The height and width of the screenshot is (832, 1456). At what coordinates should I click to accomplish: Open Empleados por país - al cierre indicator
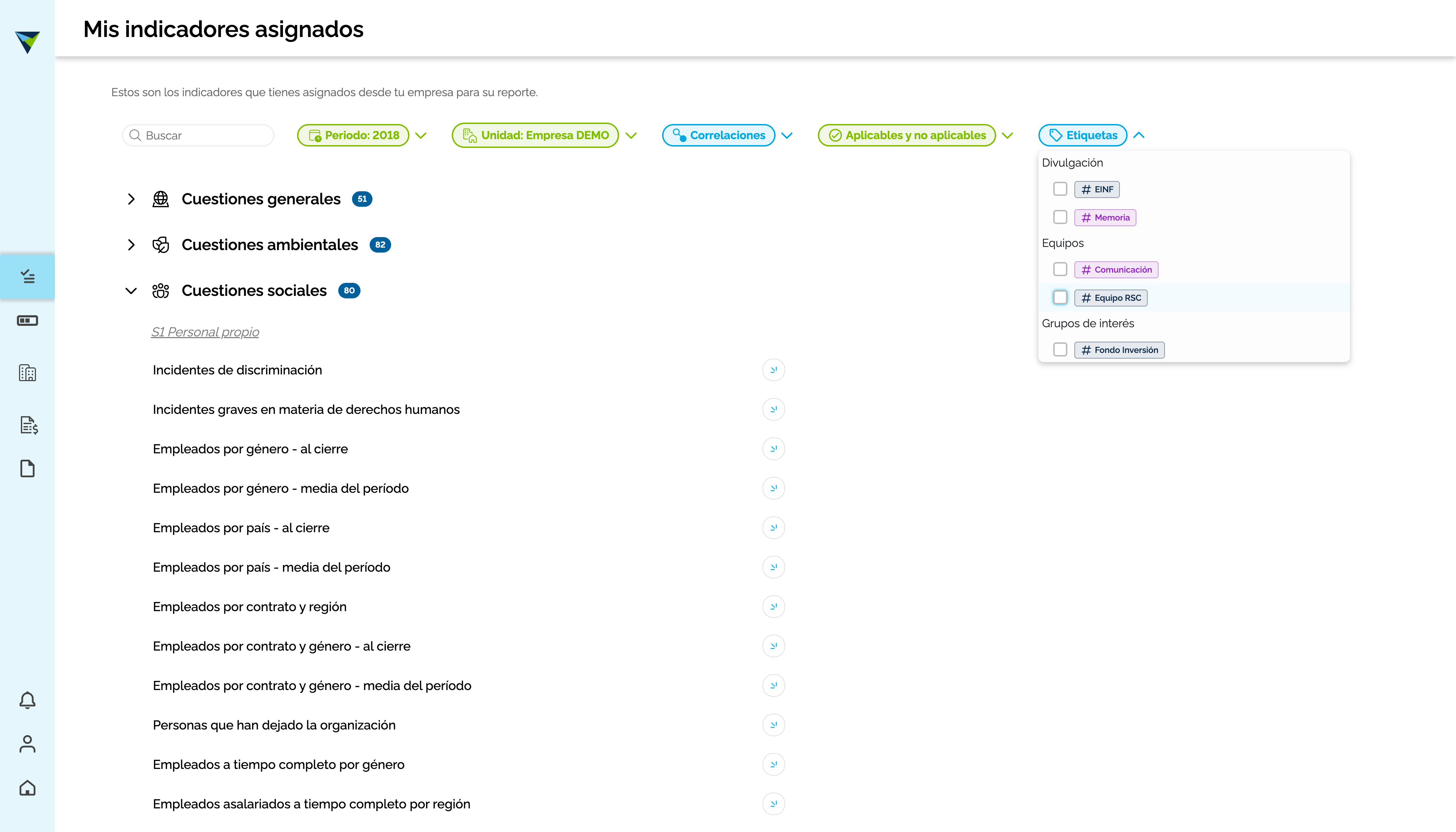(241, 528)
